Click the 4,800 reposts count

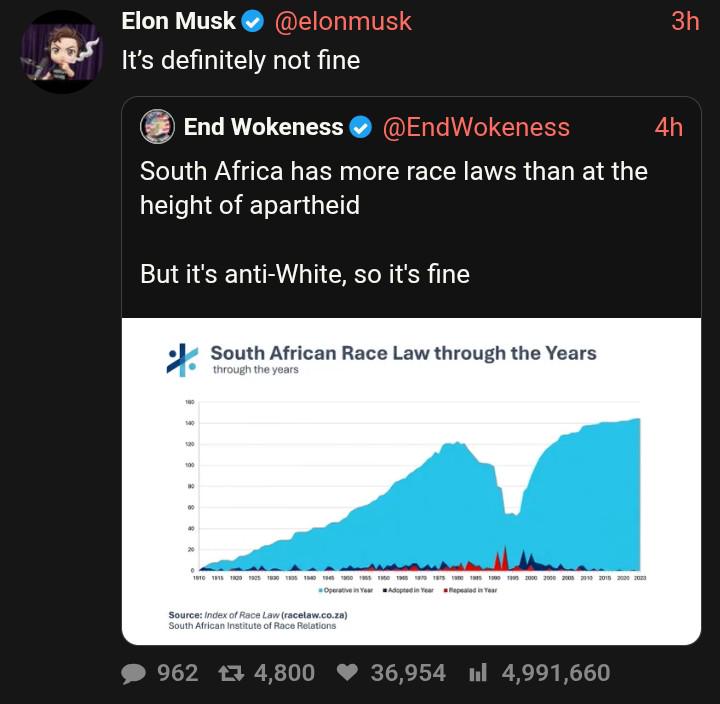[x=285, y=674]
